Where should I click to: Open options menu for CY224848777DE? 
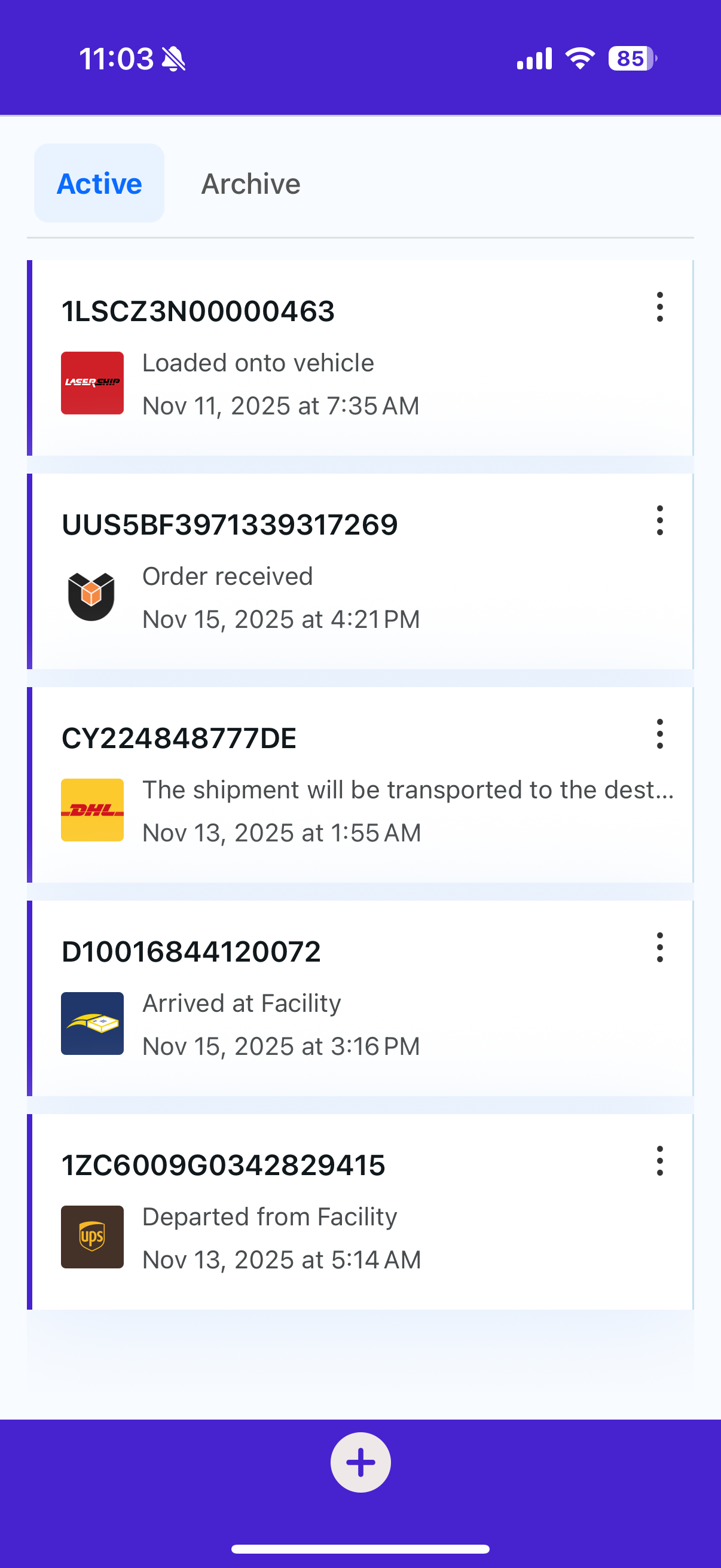click(659, 734)
